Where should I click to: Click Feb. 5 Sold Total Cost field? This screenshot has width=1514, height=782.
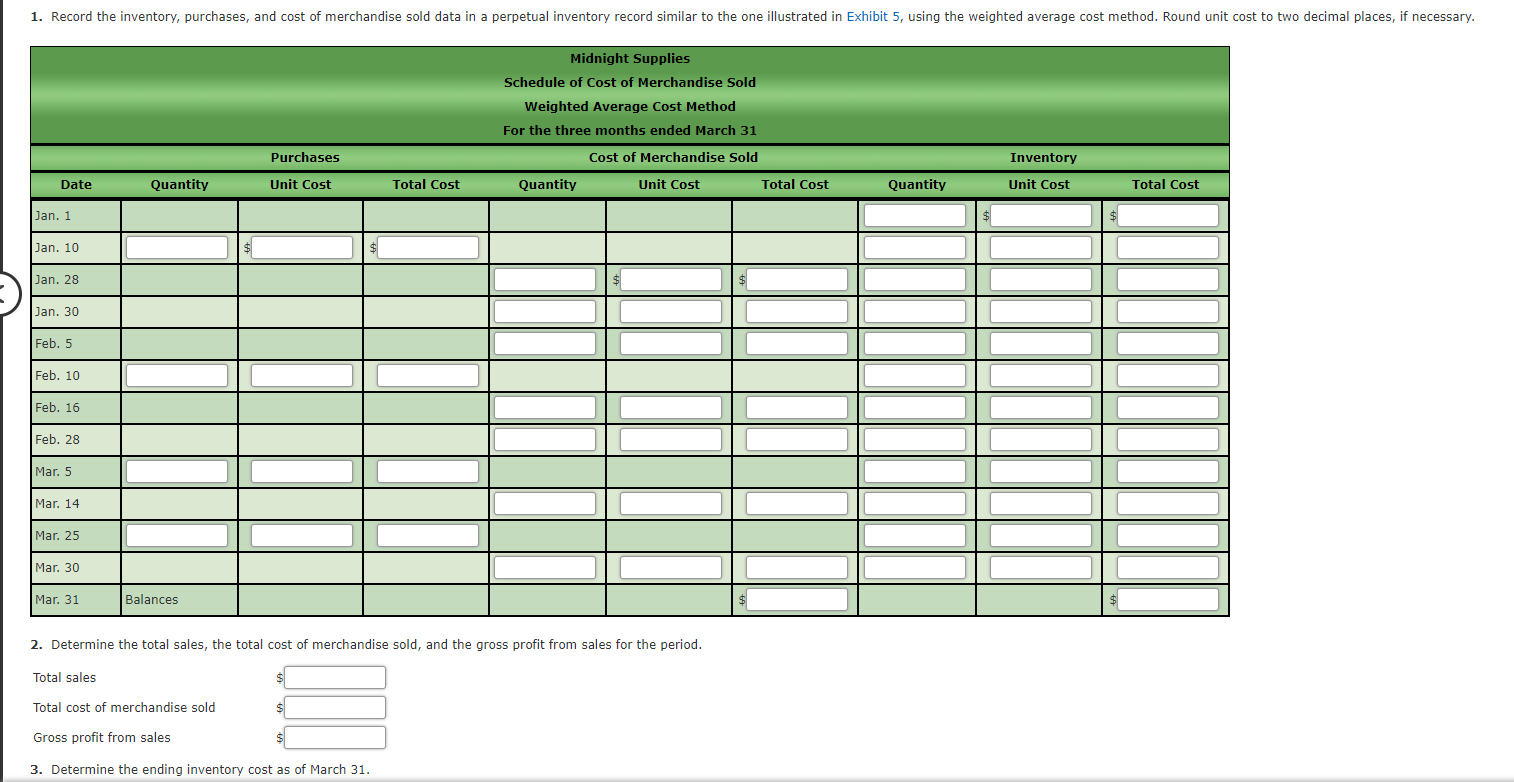[x=797, y=343]
